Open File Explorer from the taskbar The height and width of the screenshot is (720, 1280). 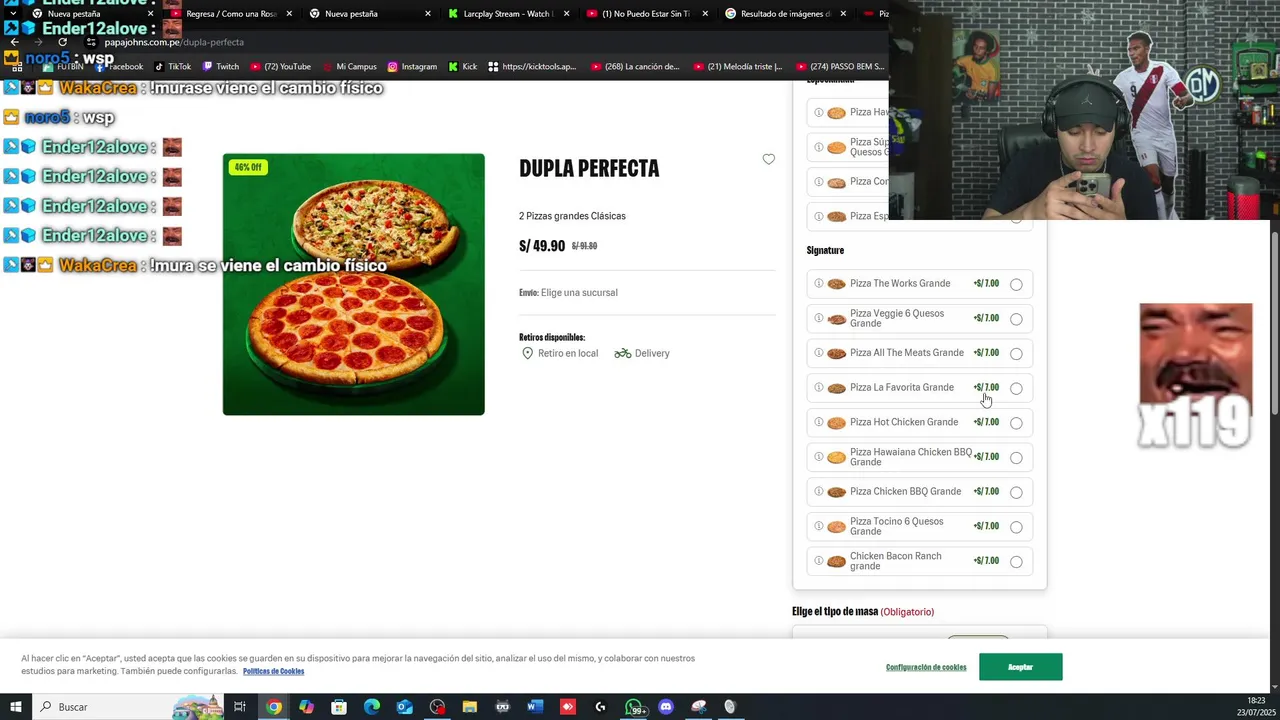tap(470, 707)
